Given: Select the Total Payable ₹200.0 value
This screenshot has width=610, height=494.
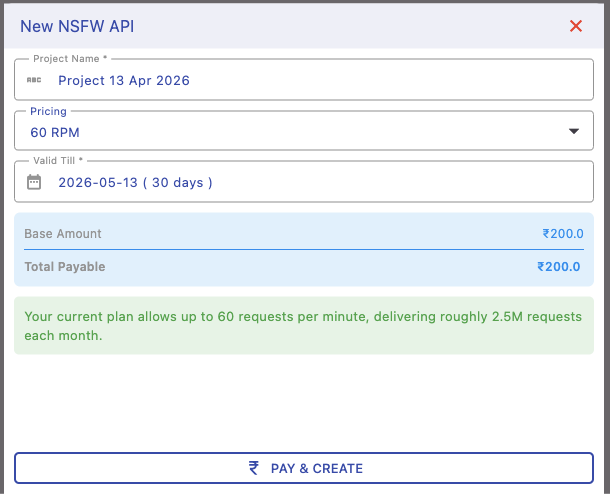Looking at the screenshot, I should [559, 267].
